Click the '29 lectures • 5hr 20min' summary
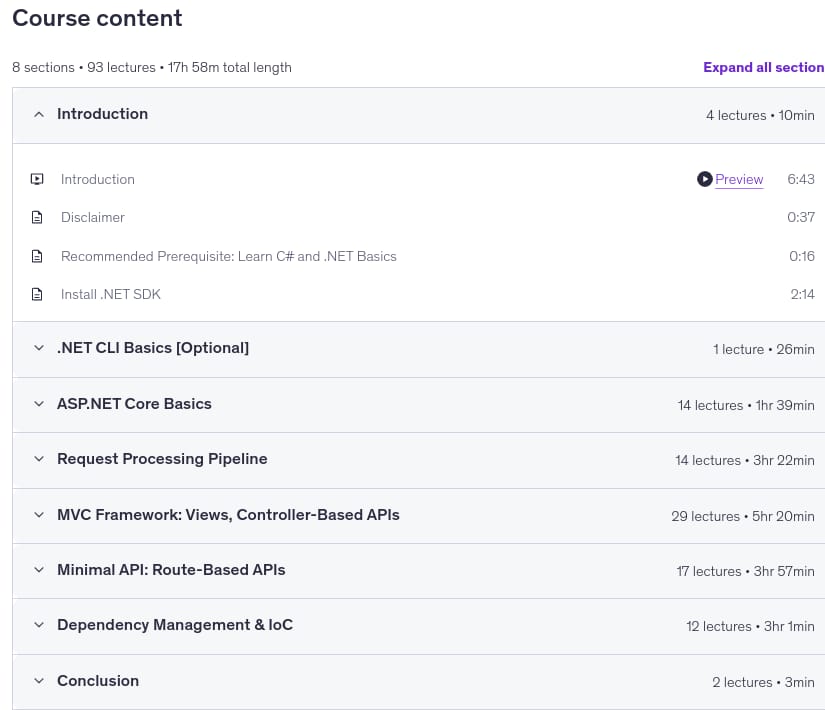Screen dimensions: 825x710 (x=743, y=516)
